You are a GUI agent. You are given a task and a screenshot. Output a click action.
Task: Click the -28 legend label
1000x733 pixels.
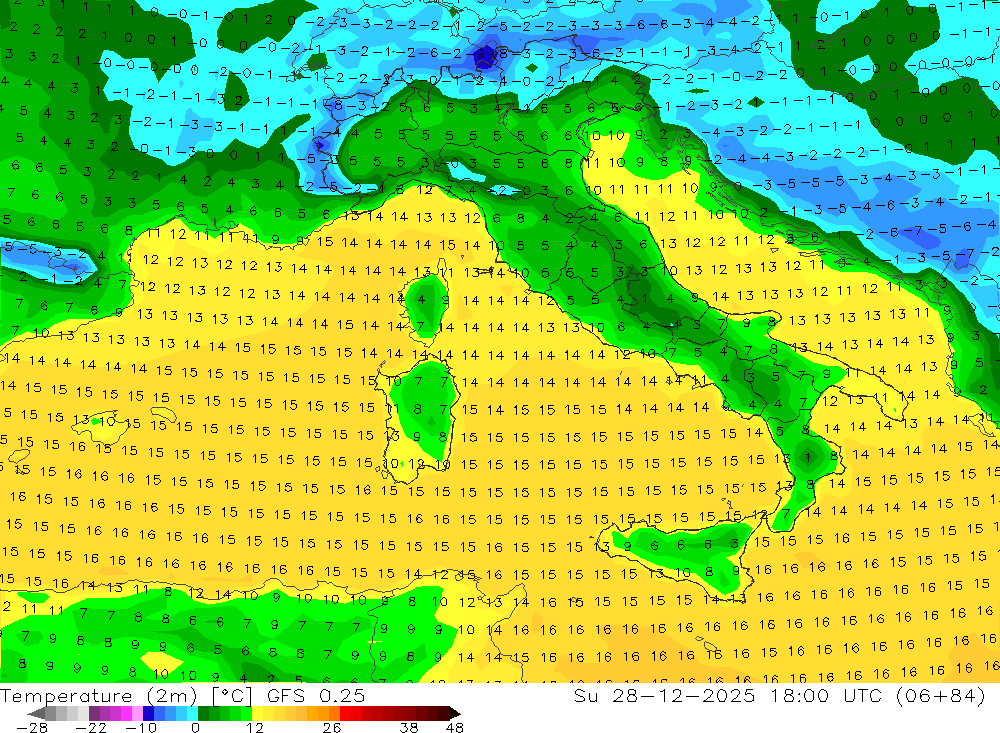pos(32,727)
